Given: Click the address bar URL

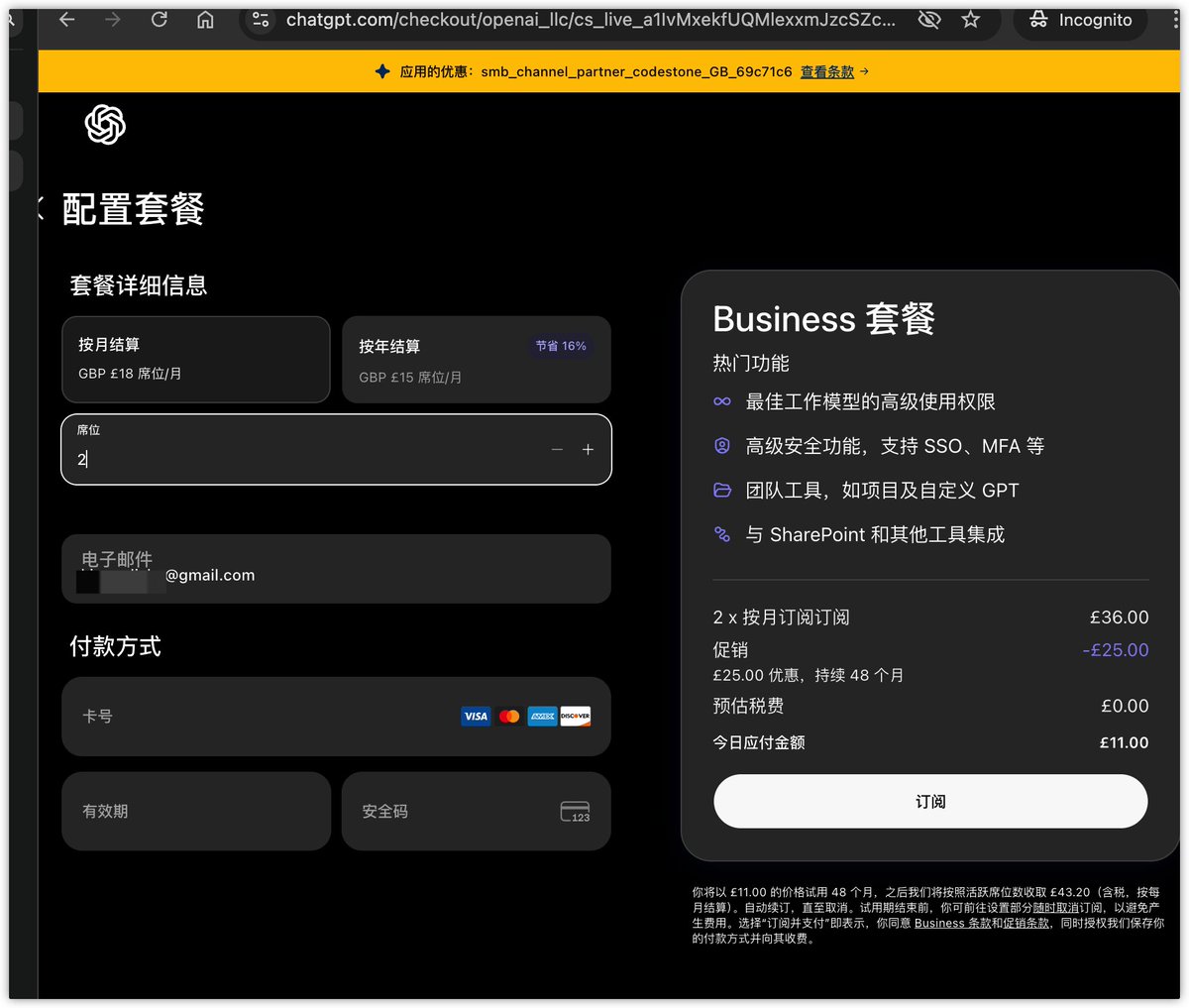Looking at the screenshot, I should pos(591,20).
